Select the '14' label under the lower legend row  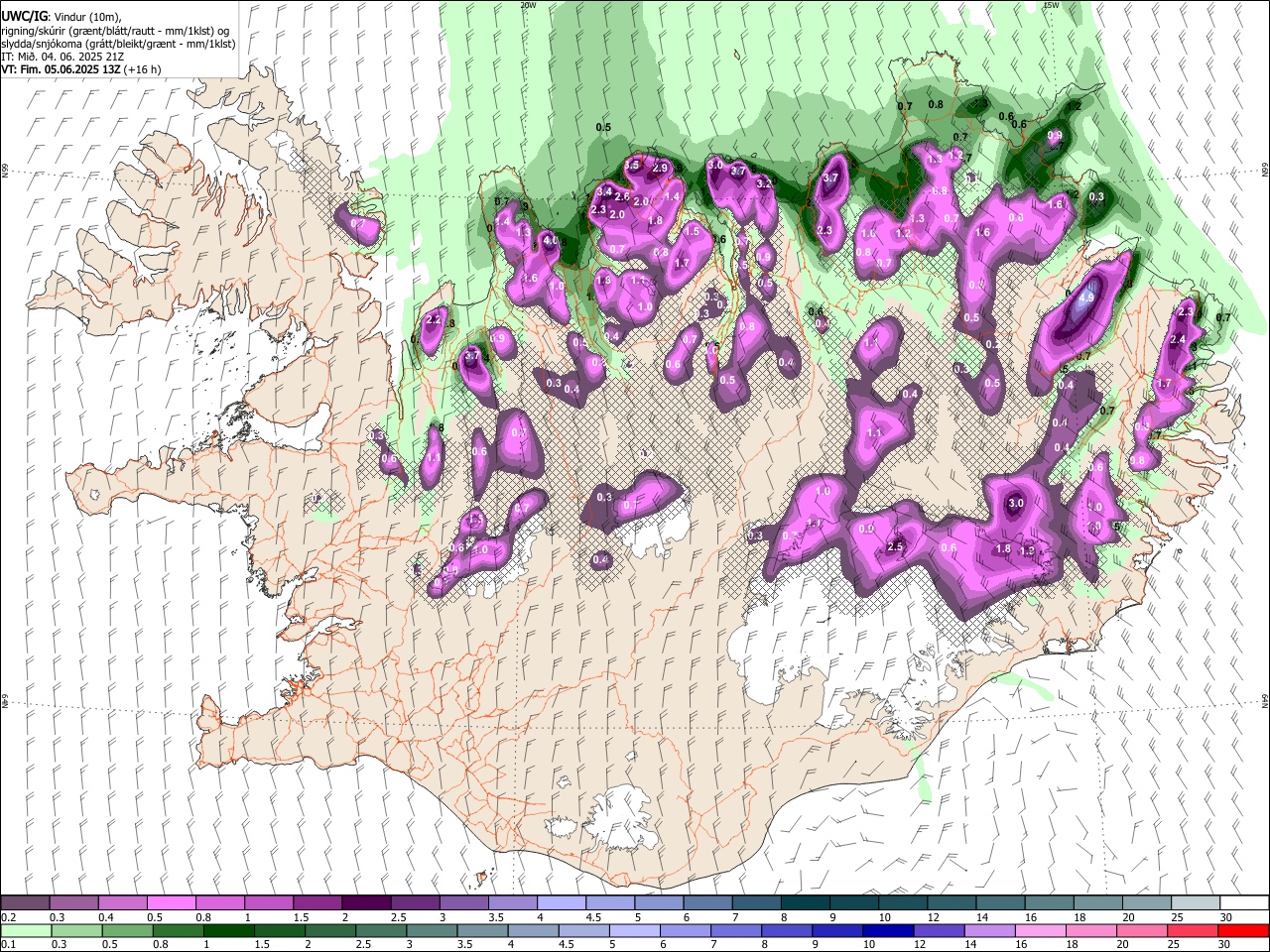pos(971,944)
